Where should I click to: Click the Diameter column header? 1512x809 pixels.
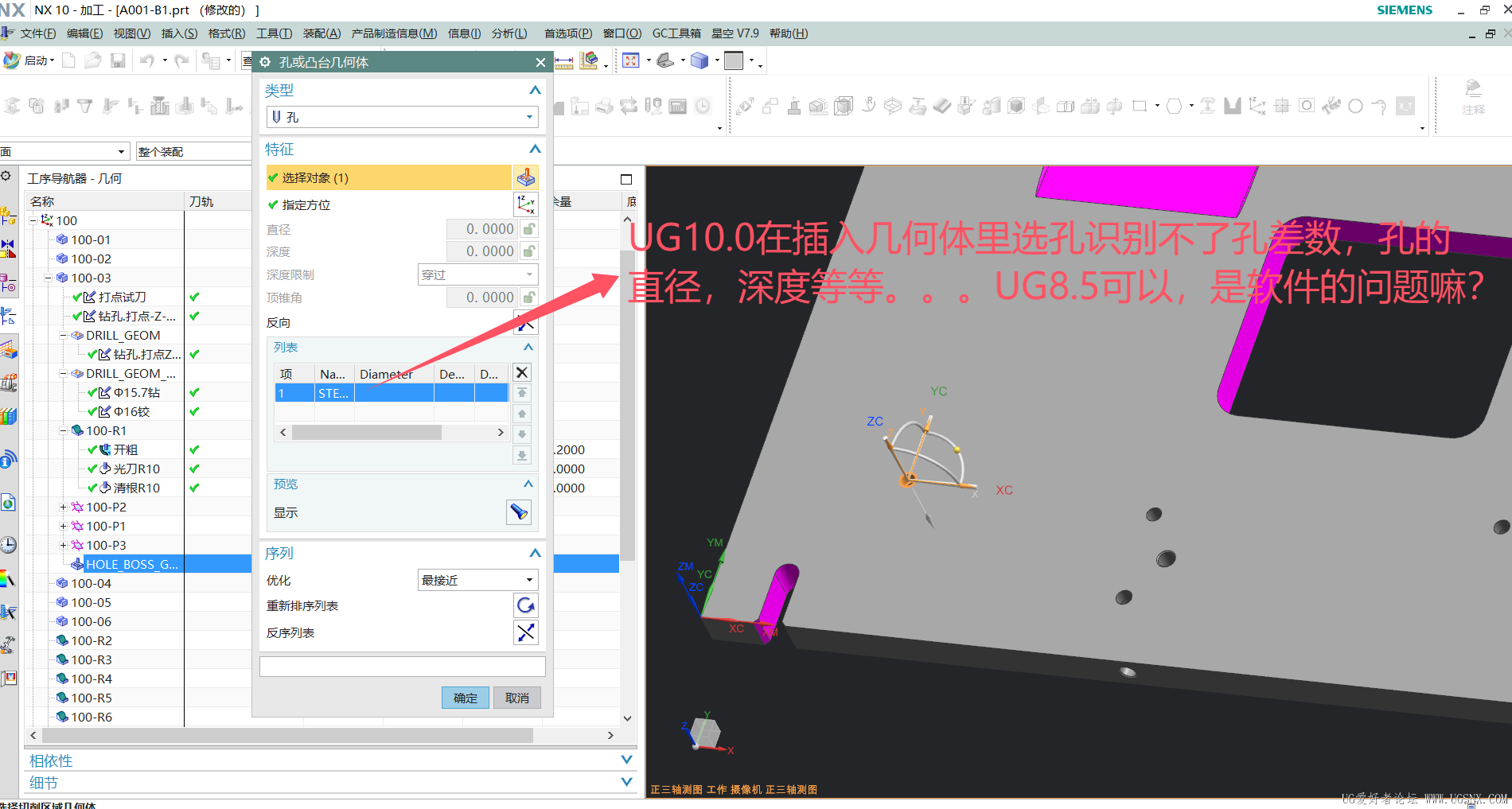pos(394,374)
